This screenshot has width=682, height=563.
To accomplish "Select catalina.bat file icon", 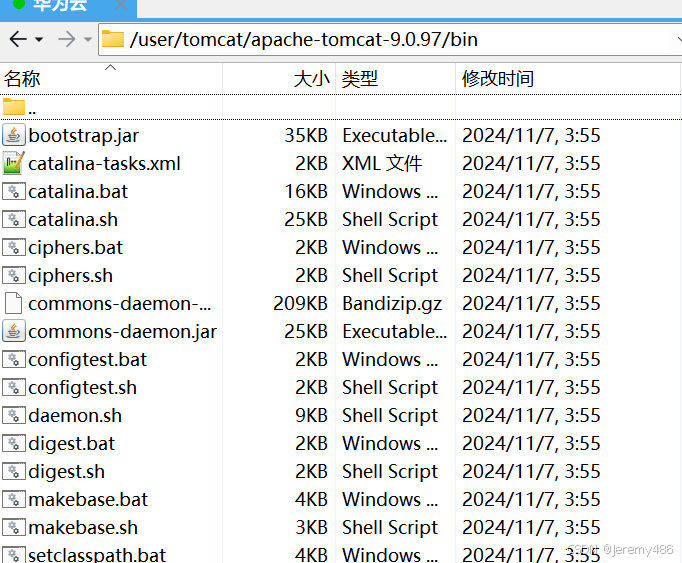I will (13, 191).
